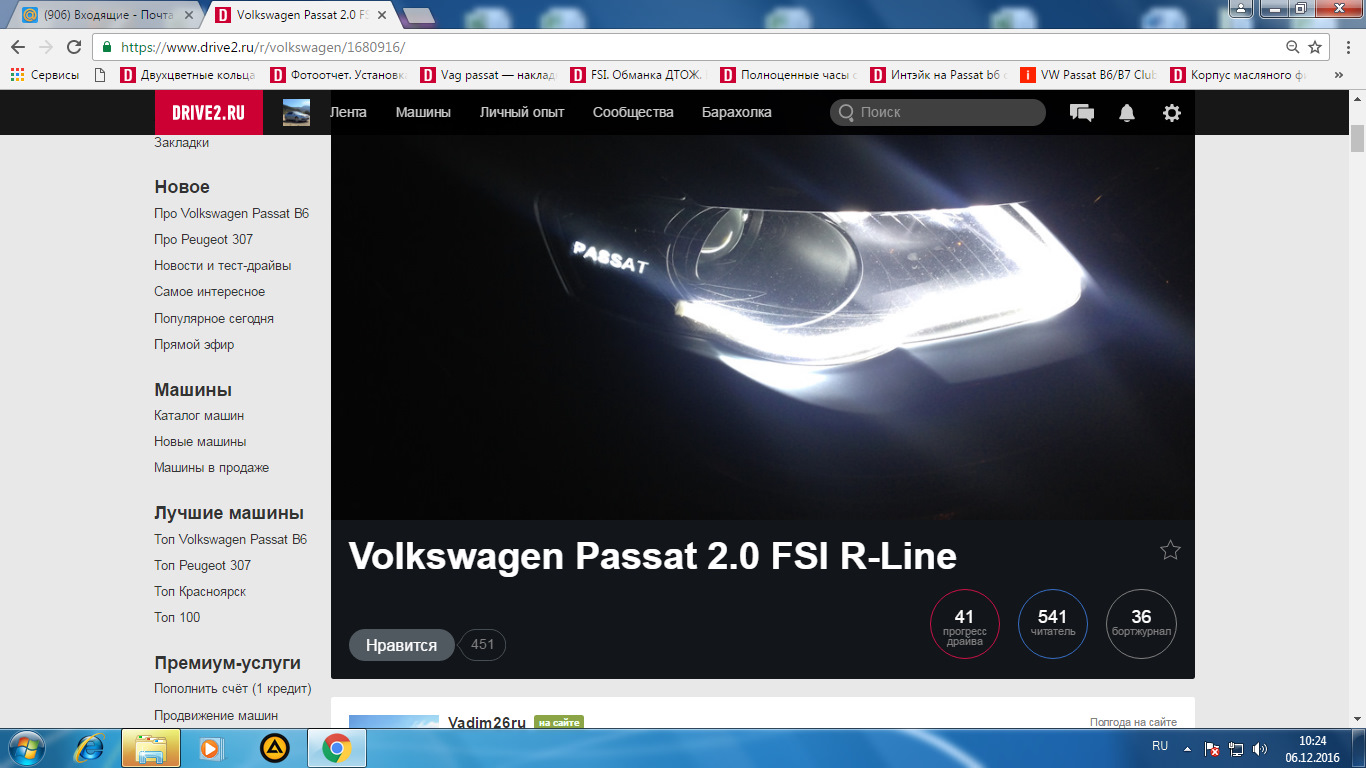Click volume speaker tray icon
The height and width of the screenshot is (768, 1366).
tap(1259, 748)
